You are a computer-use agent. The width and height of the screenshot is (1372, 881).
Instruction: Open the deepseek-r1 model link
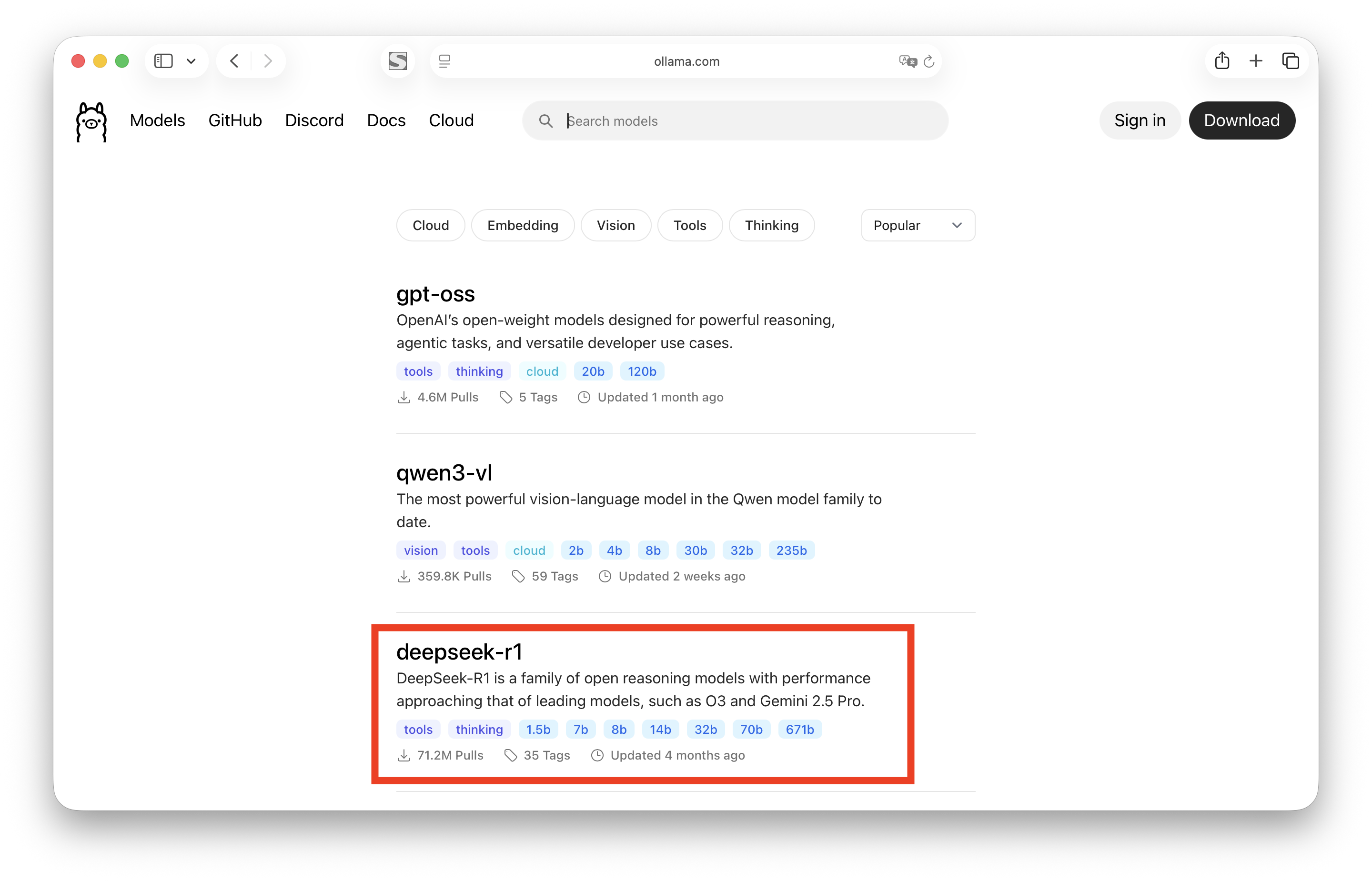tap(459, 651)
